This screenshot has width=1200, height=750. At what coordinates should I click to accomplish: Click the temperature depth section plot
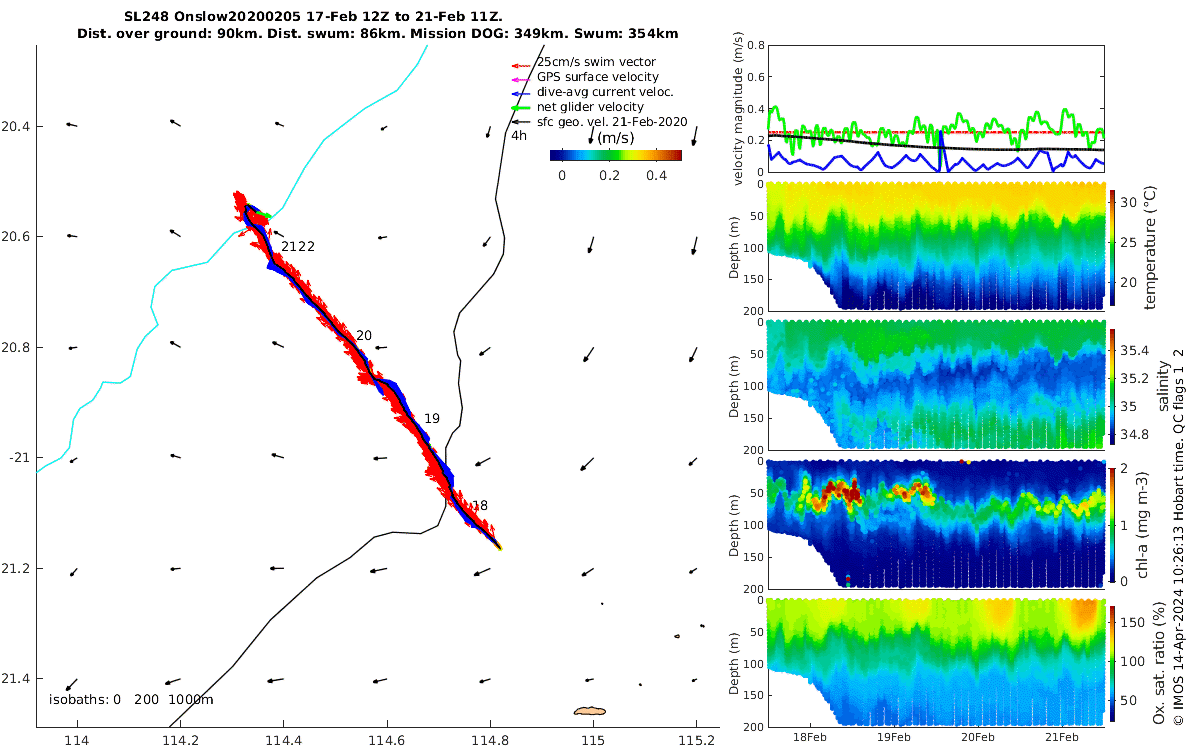[x=935, y=246]
